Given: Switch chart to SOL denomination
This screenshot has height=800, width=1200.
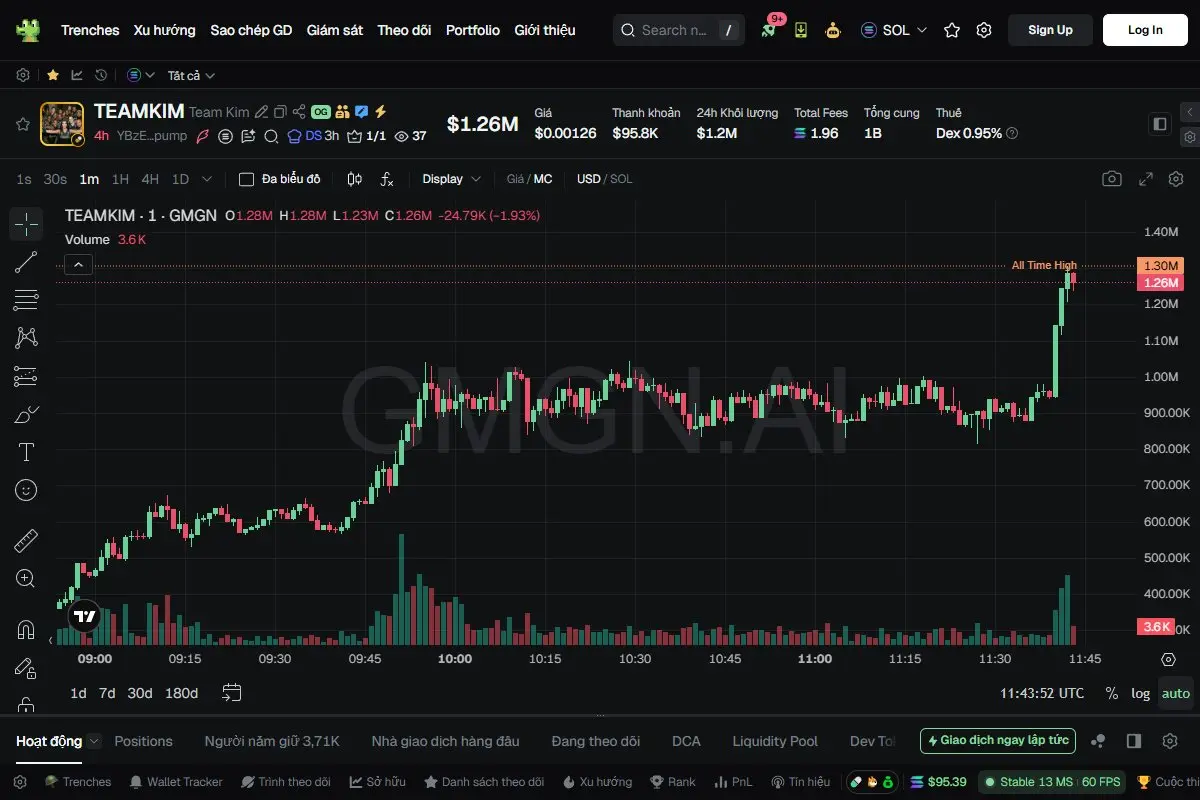Looking at the screenshot, I should tap(621, 179).
